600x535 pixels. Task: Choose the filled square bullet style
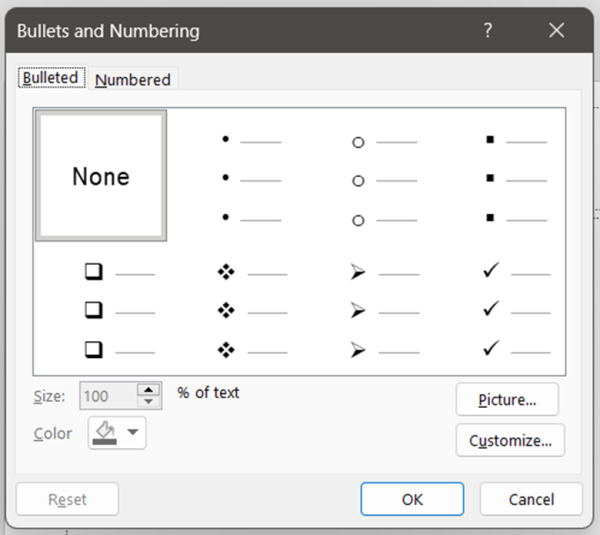pos(515,180)
